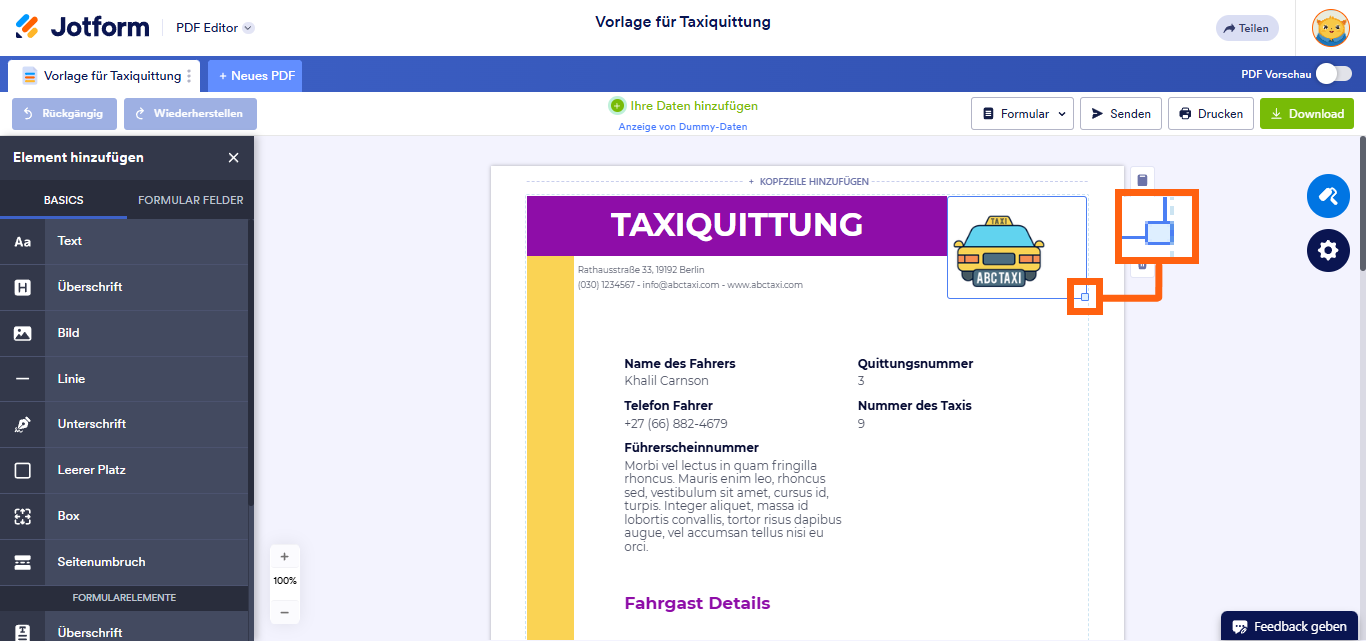Image resolution: width=1366 pixels, height=641 pixels.
Task: Open the Taxiquittung tab options menu
Action: [190, 75]
